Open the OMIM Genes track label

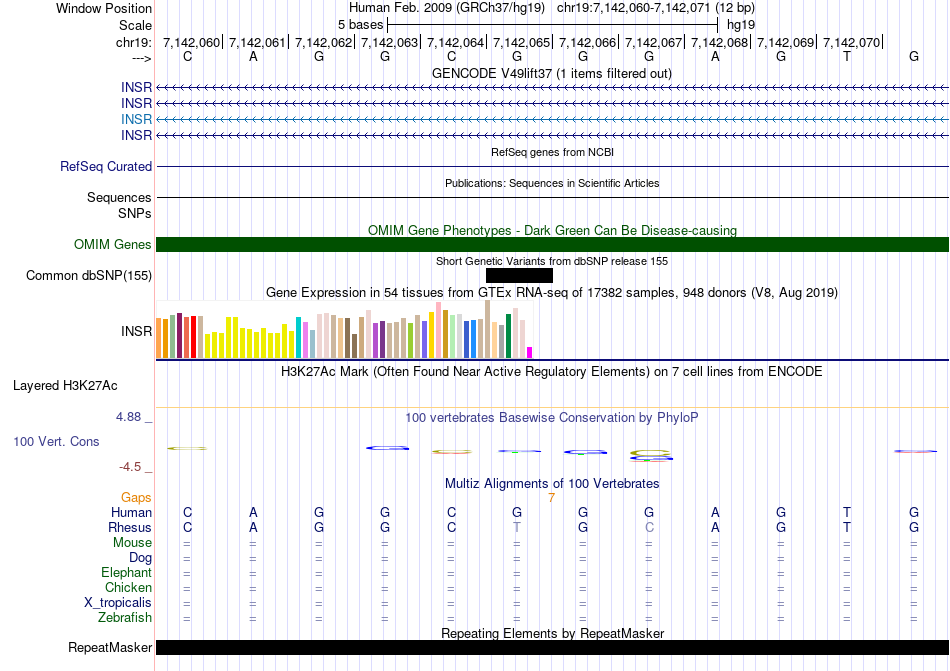pyautogui.click(x=113, y=245)
